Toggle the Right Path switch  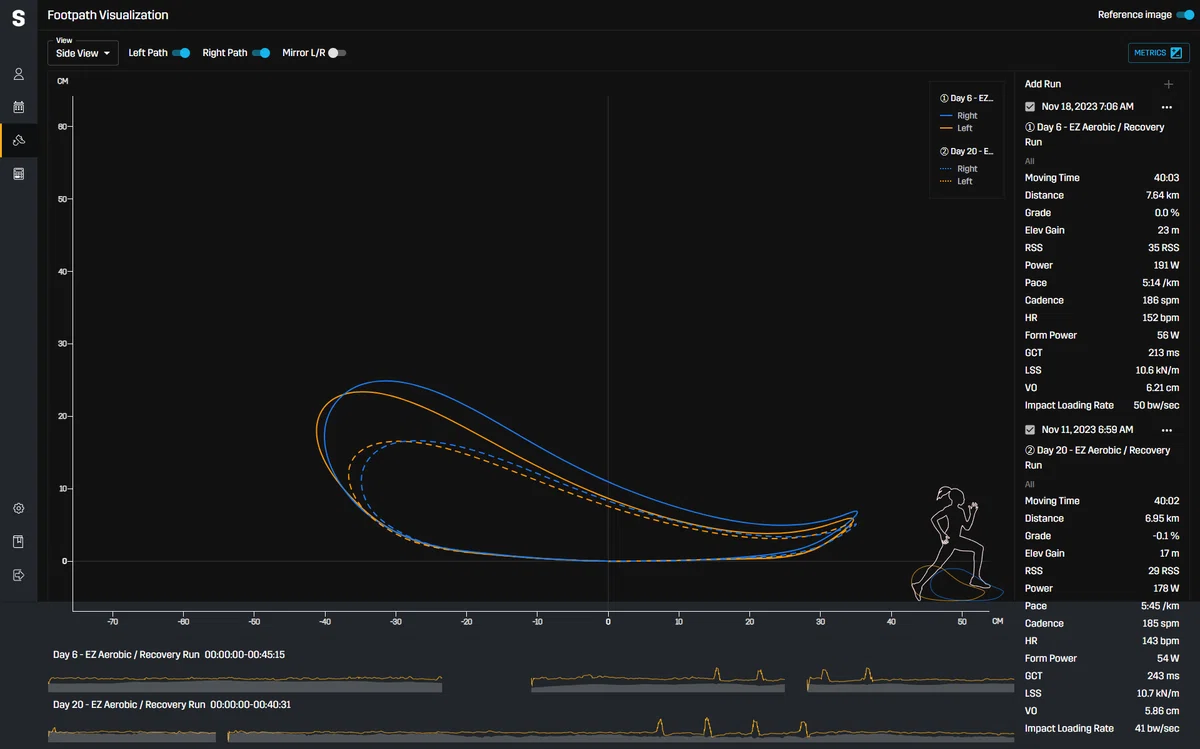tap(261, 53)
